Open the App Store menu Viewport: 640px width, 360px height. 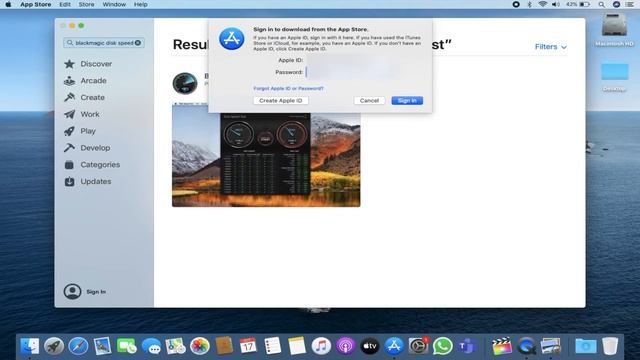[36, 4]
